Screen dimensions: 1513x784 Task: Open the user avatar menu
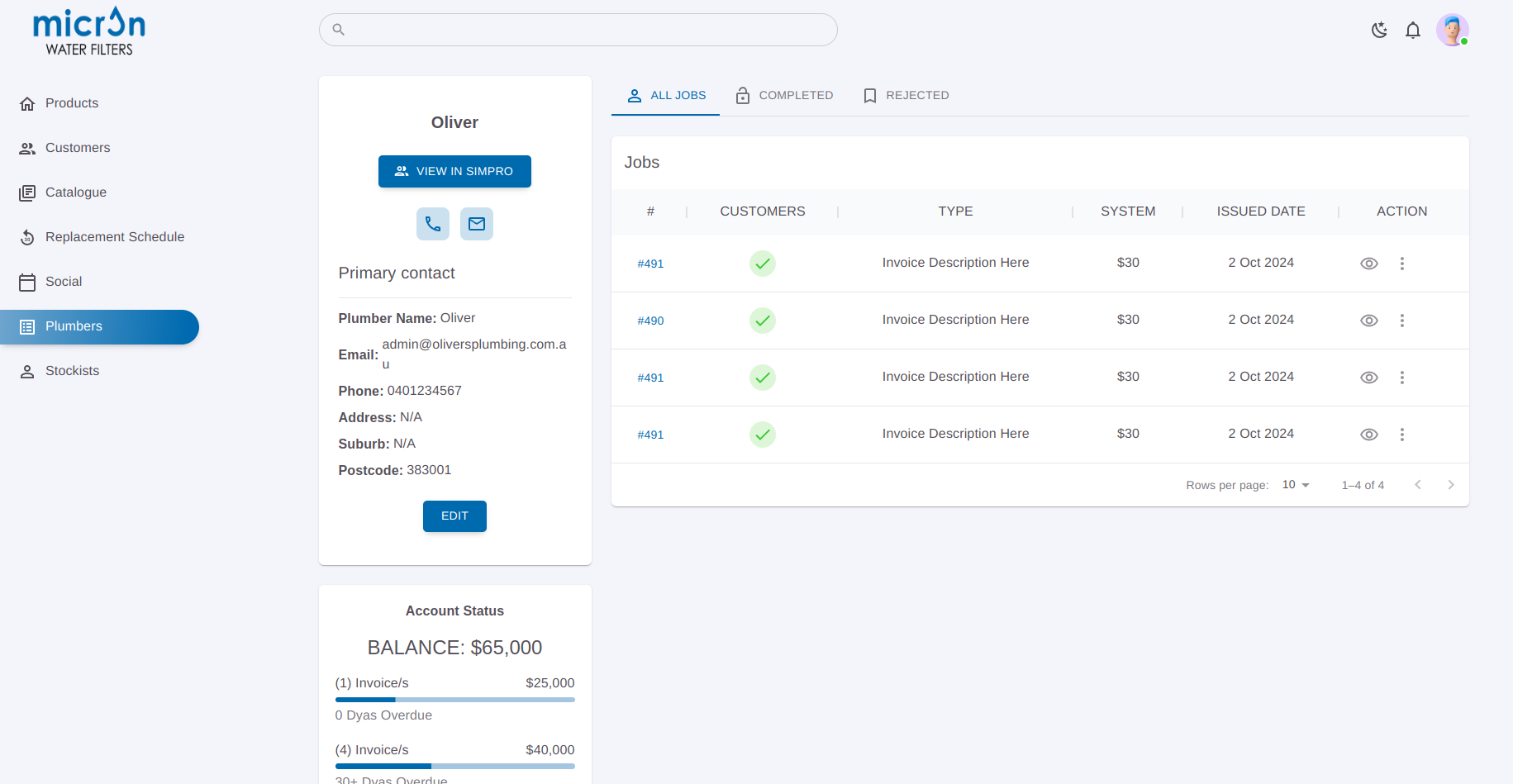(1453, 31)
